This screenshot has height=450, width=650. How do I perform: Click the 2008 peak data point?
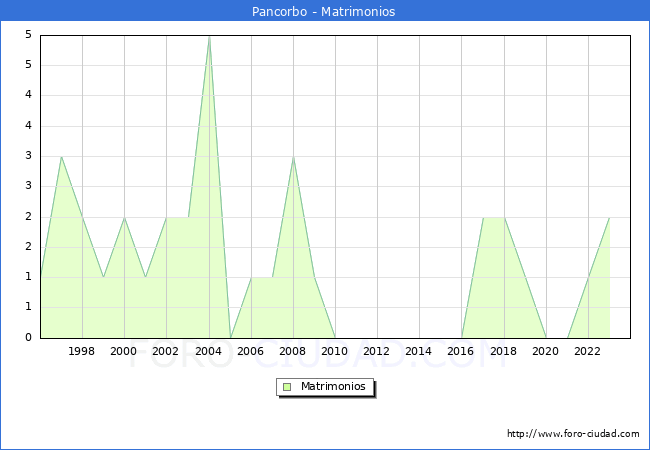[293, 157]
